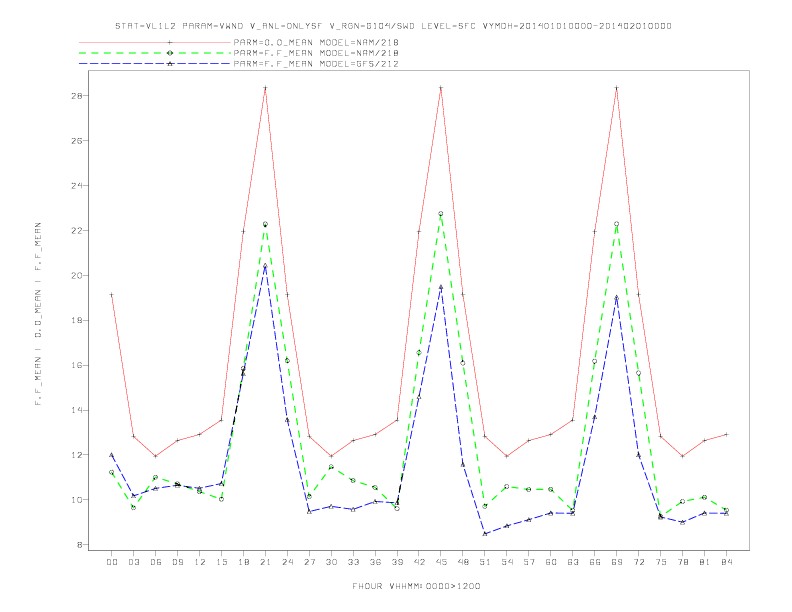Select legend text PARM=F.F_MEAN MODEL=NAM/218
This screenshot has height=612, width=792.
click(316, 53)
